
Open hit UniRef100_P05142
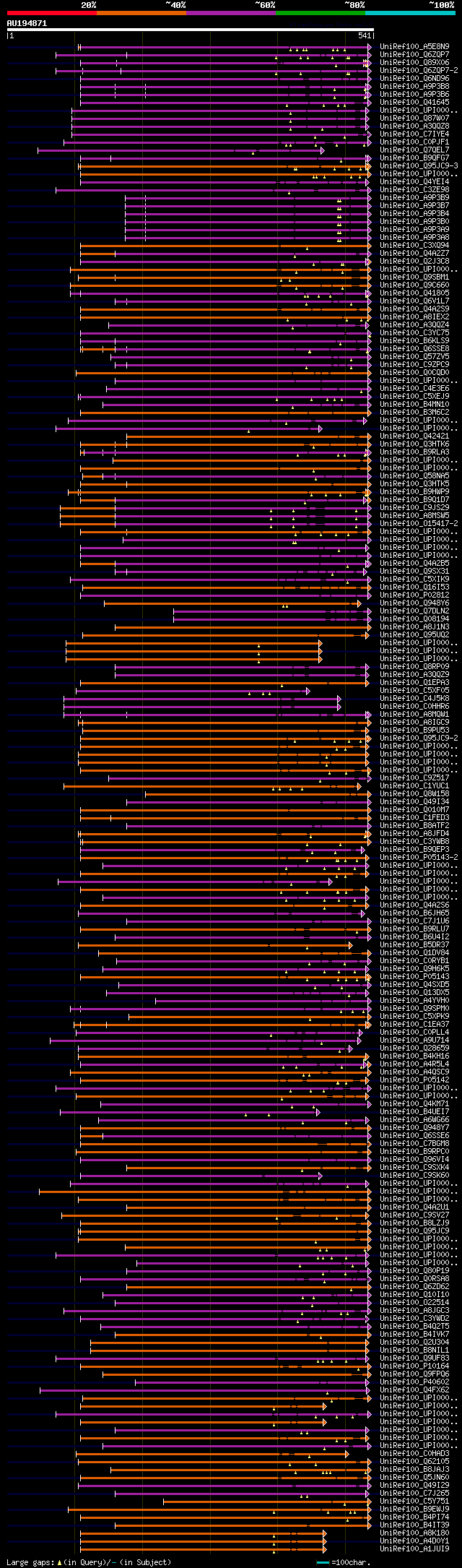[414, 1080]
